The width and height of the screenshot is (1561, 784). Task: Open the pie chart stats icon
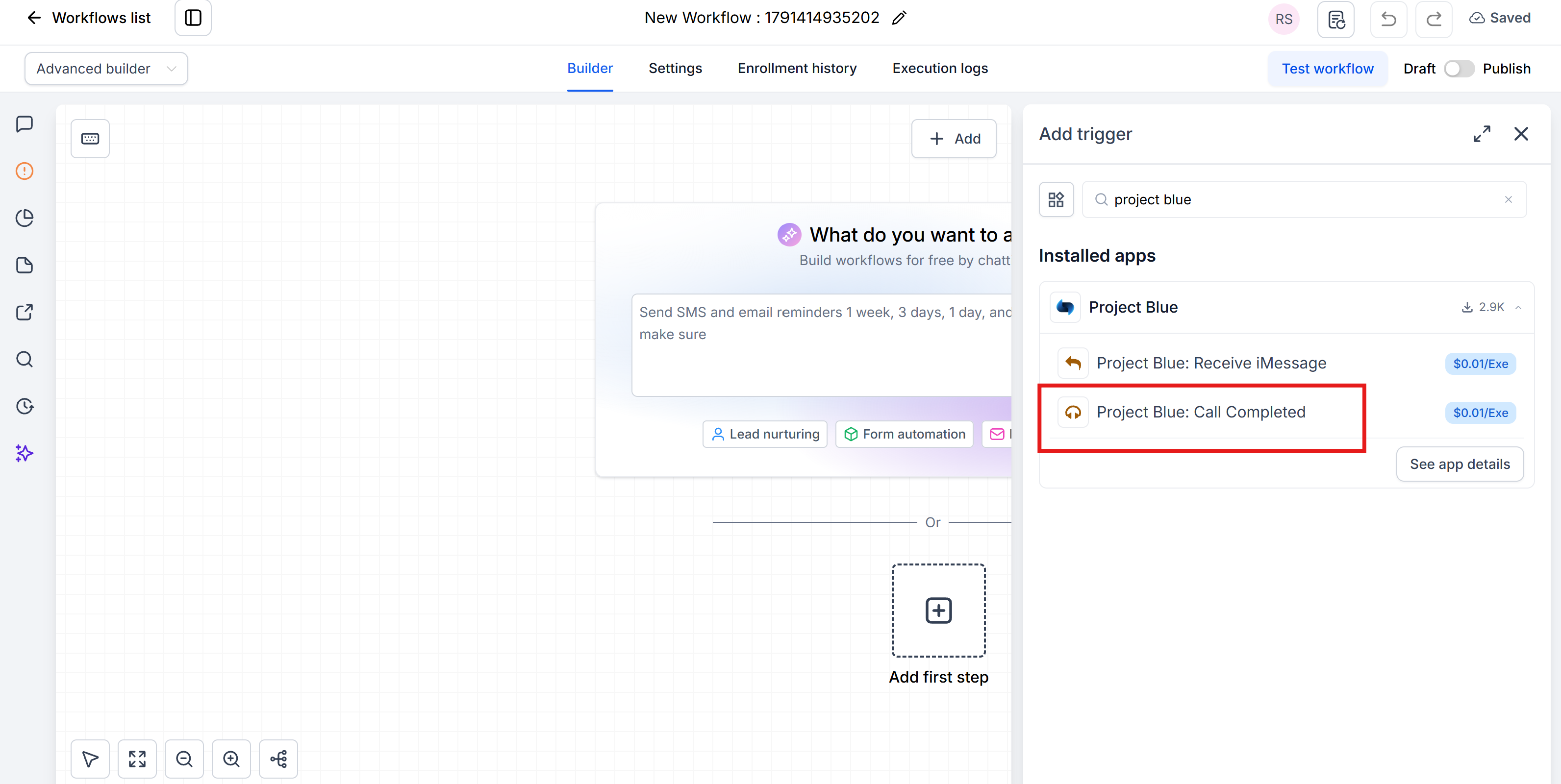24,218
